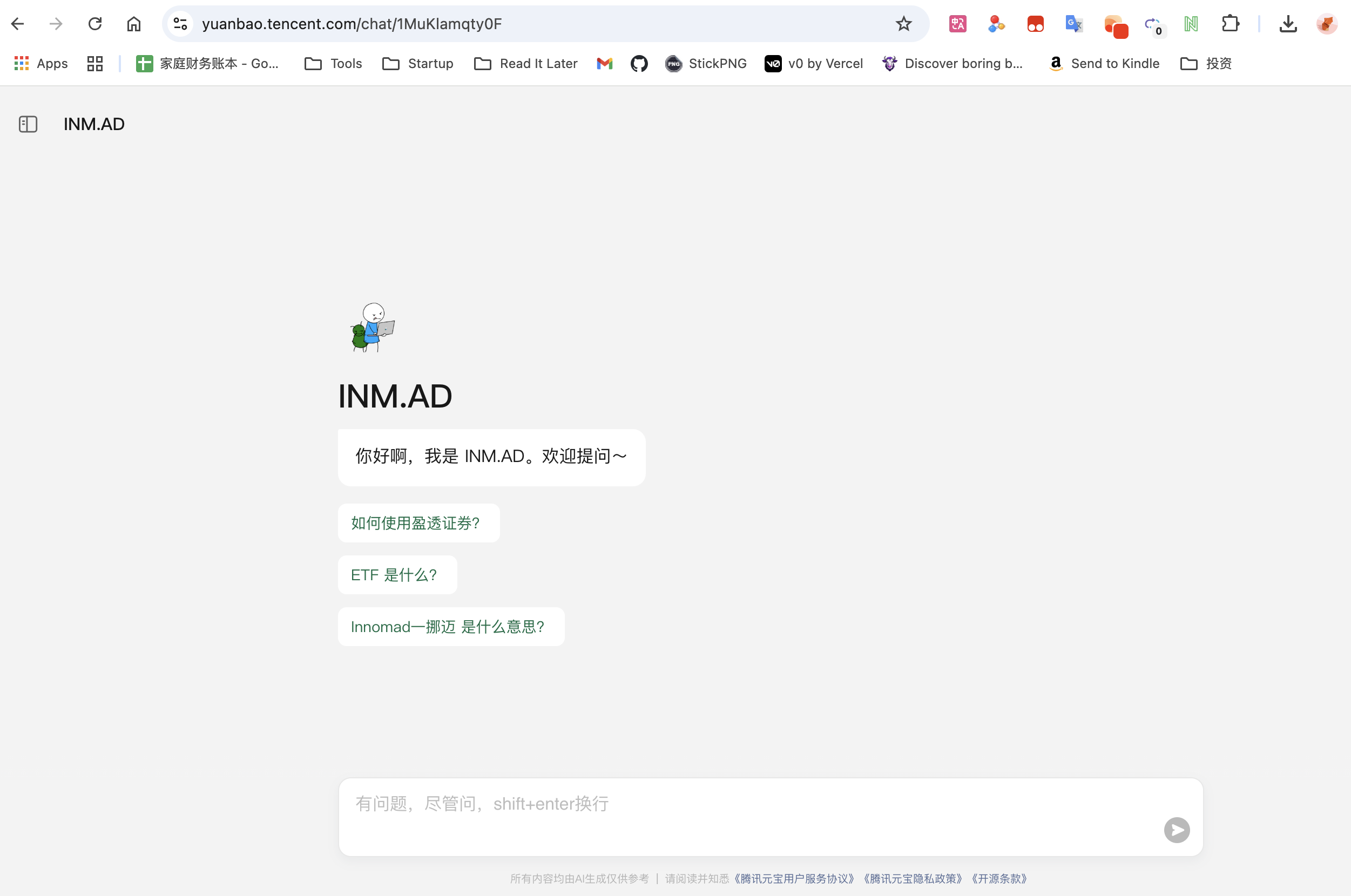Toggle the chat sidebar panel

[28, 124]
